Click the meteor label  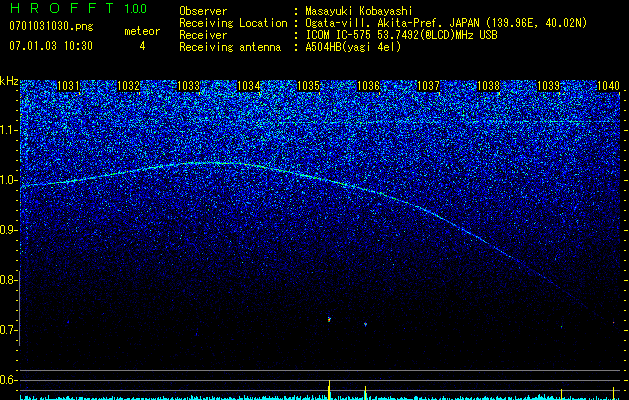(x=142, y=31)
